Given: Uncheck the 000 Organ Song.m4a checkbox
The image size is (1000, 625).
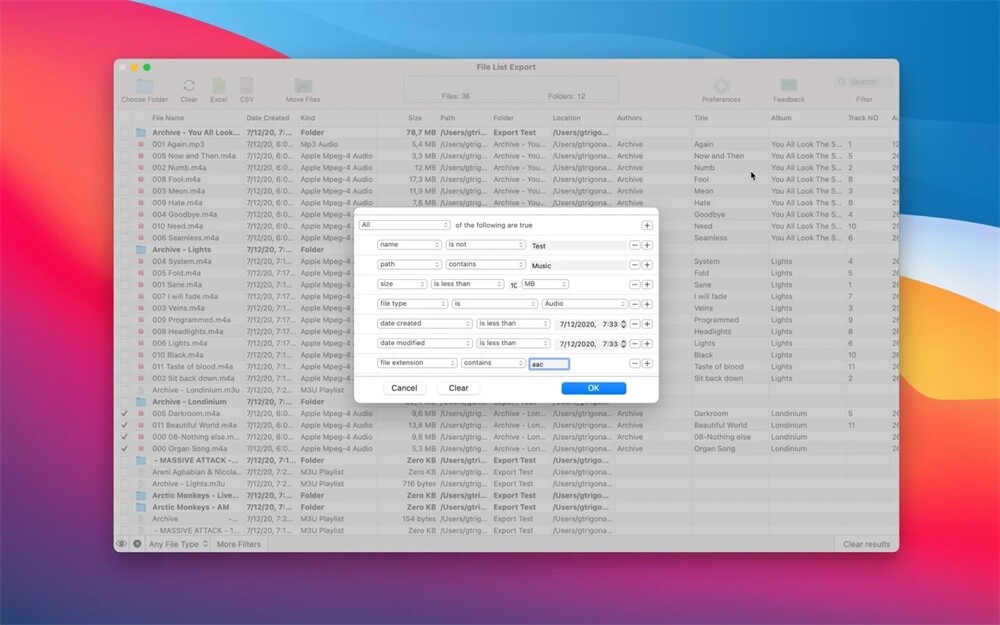Looking at the screenshot, I should coord(124,448).
